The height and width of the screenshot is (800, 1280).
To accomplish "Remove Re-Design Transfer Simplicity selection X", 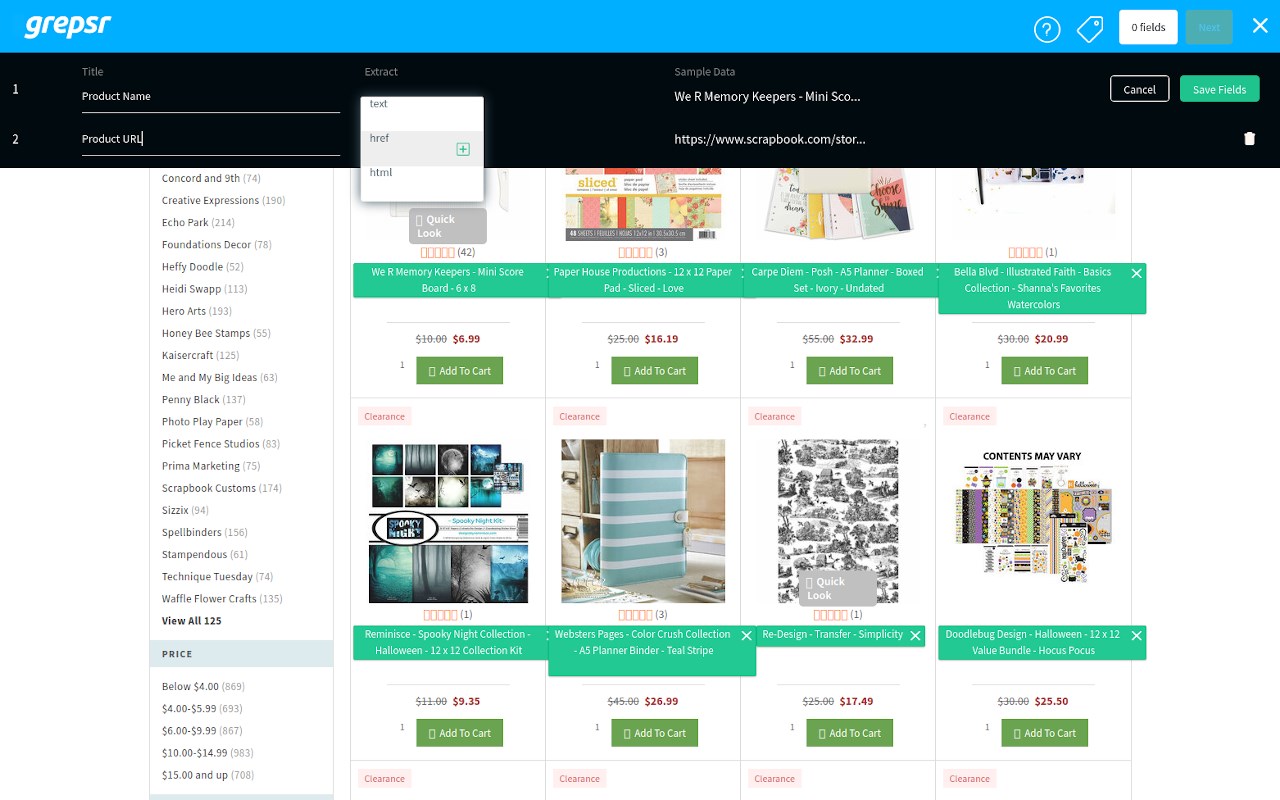I will [x=915, y=635].
